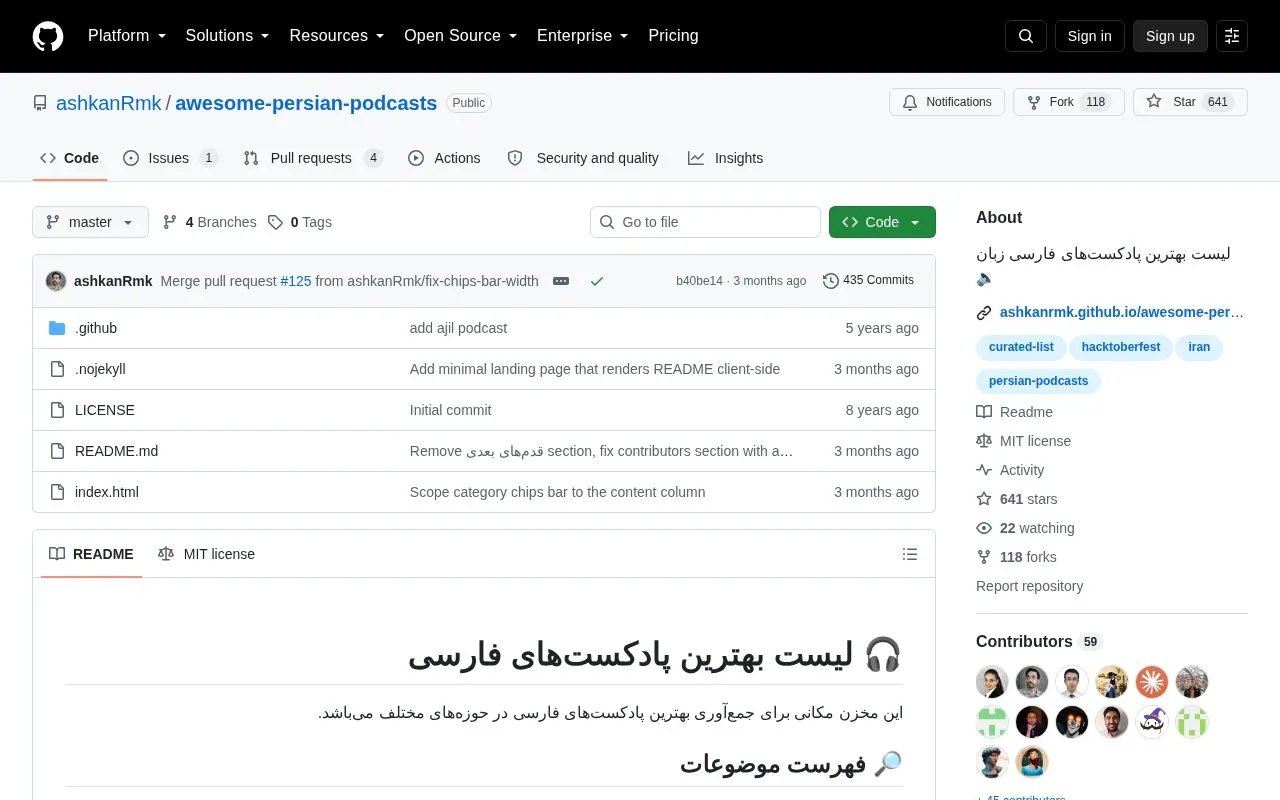Click the scale icon beside MIT license in About

984,441
